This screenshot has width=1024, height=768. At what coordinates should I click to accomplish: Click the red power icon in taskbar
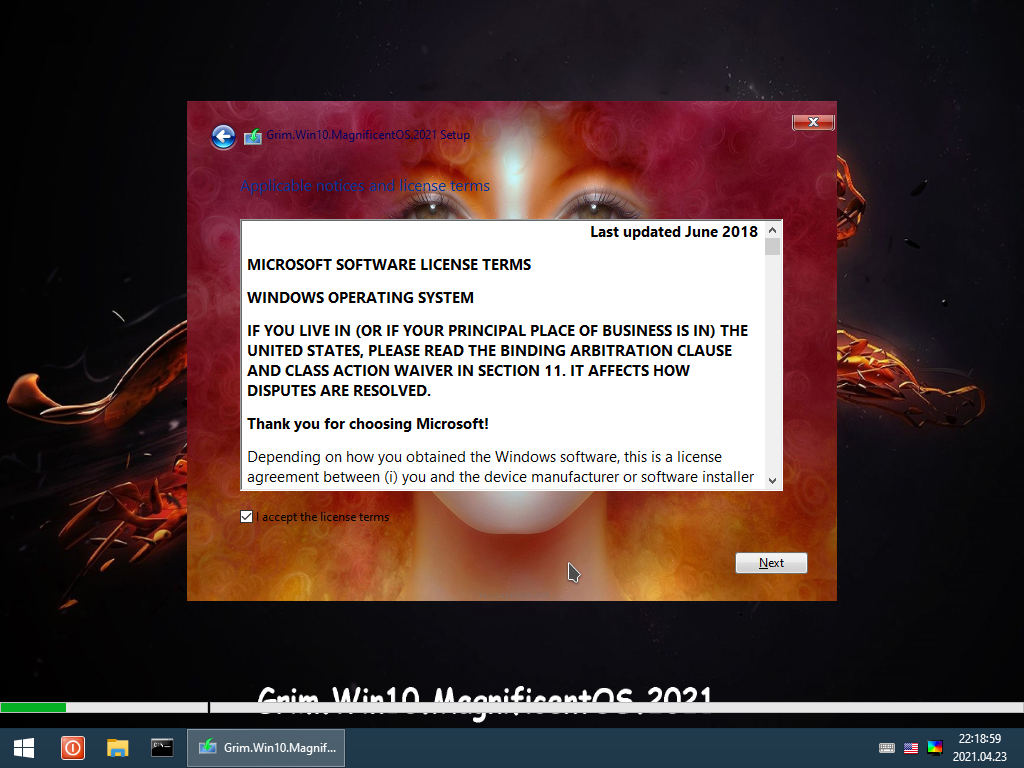tap(72, 748)
